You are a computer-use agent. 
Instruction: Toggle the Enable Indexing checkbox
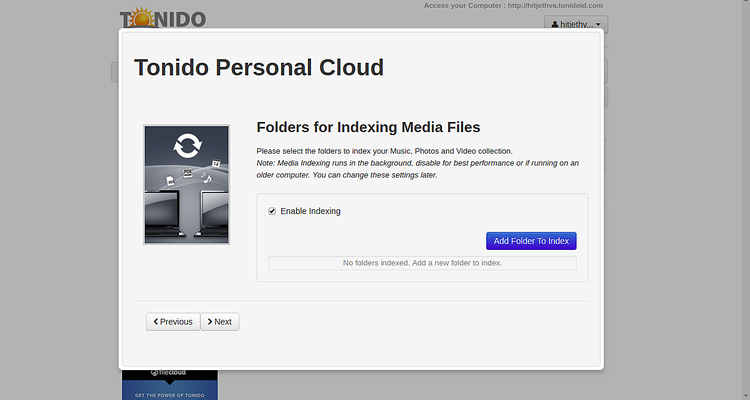(272, 211)
